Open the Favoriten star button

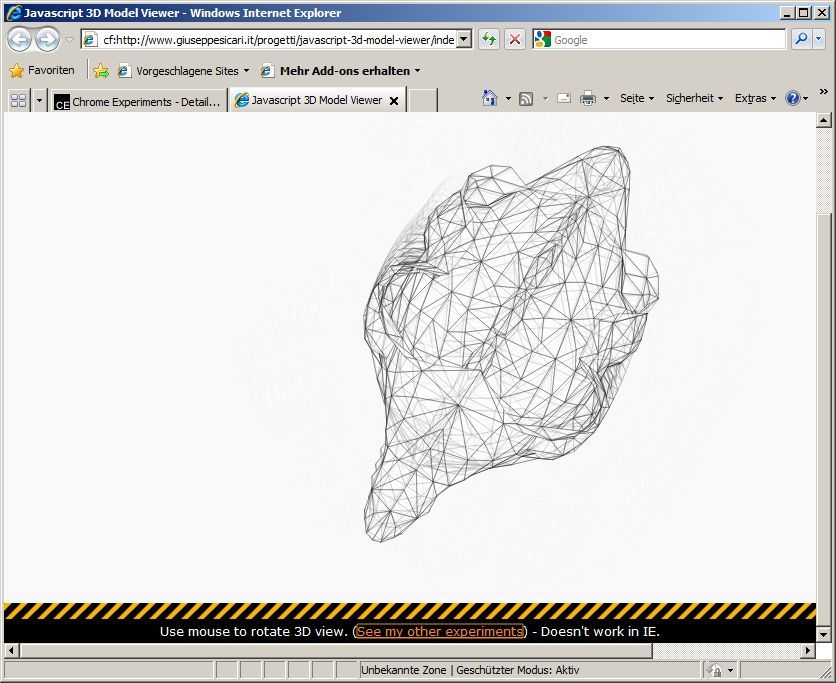pos(42,70)
